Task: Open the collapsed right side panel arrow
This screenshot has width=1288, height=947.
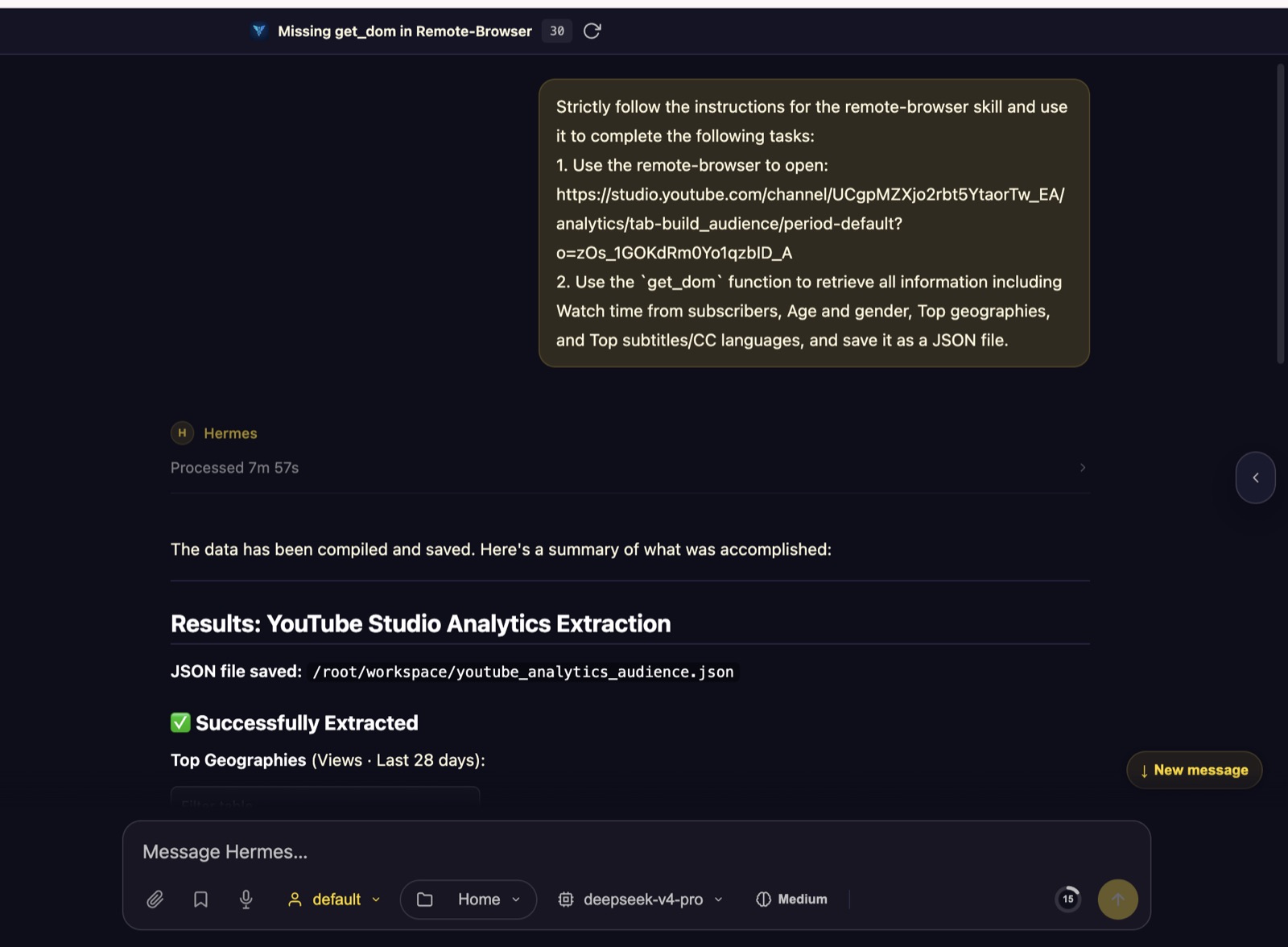Action: point(1255,478)
